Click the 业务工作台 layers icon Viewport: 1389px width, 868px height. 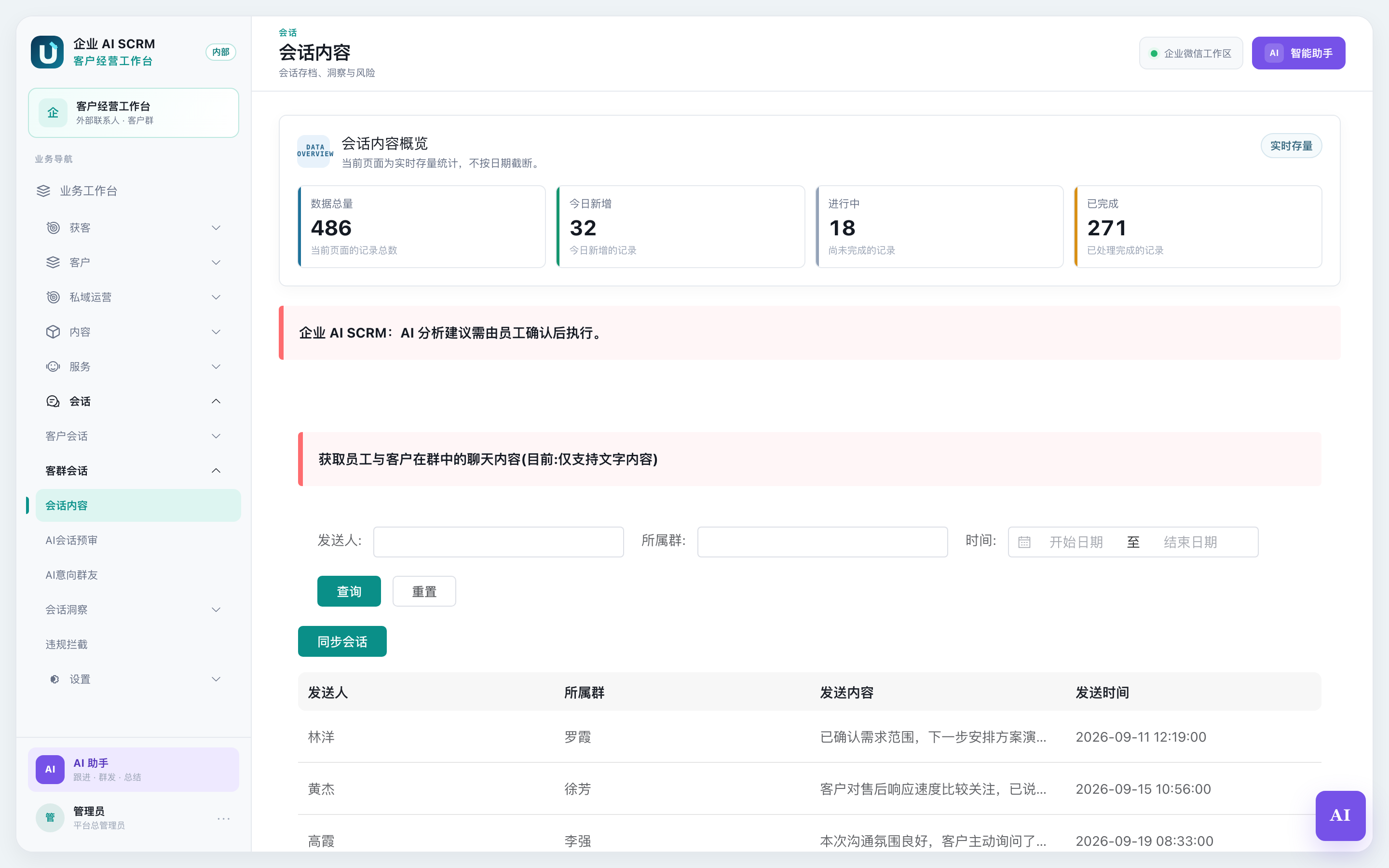click(x=43, y=190)
